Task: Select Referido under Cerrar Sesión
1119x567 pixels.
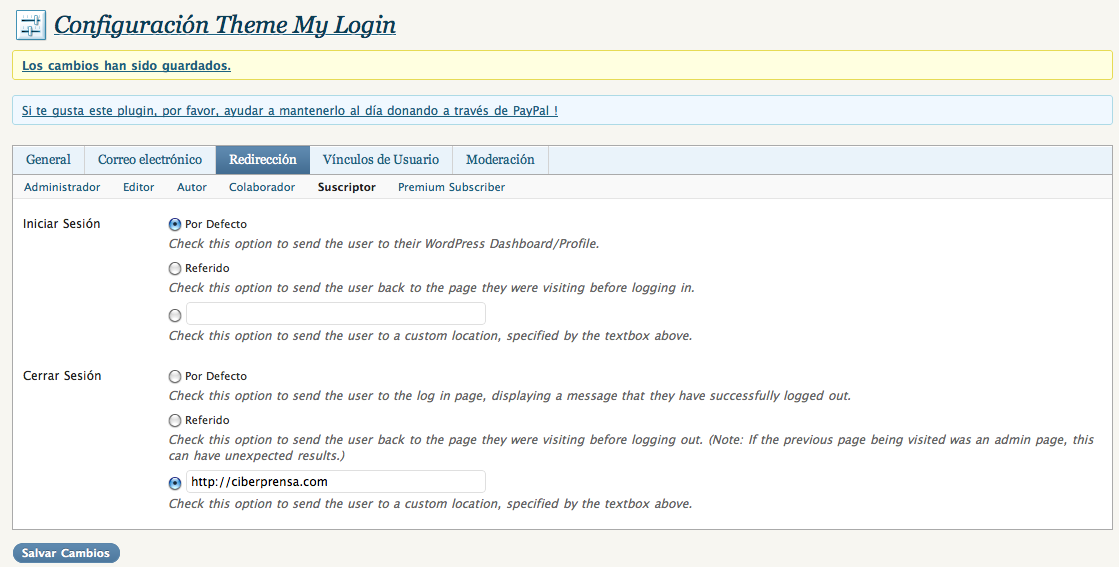Action: point(175,421)
